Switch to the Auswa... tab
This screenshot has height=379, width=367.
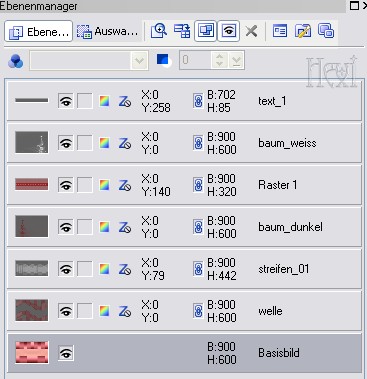[107, 32]
